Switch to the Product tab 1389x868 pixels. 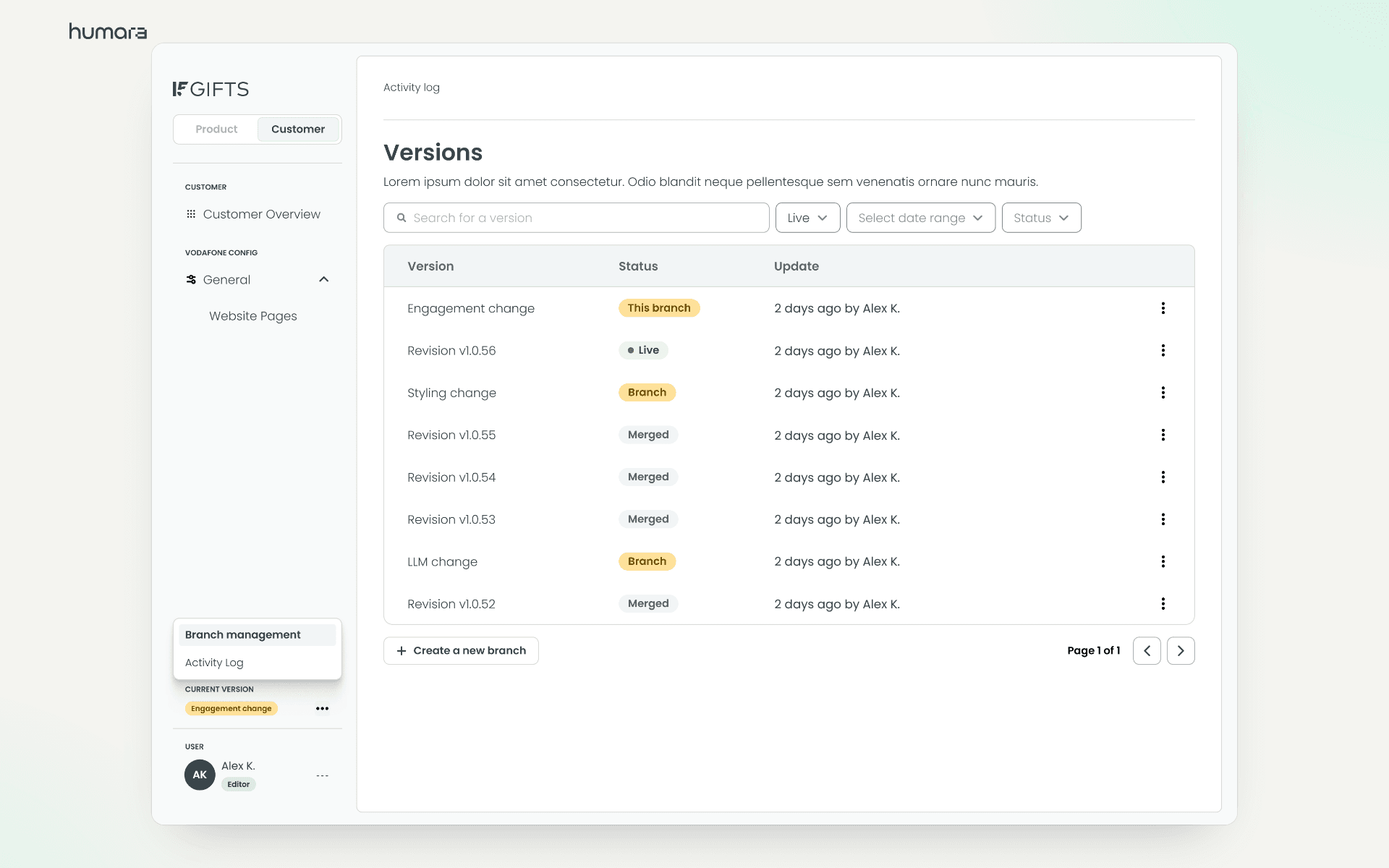pyautogui.click(x=216, y=129)
